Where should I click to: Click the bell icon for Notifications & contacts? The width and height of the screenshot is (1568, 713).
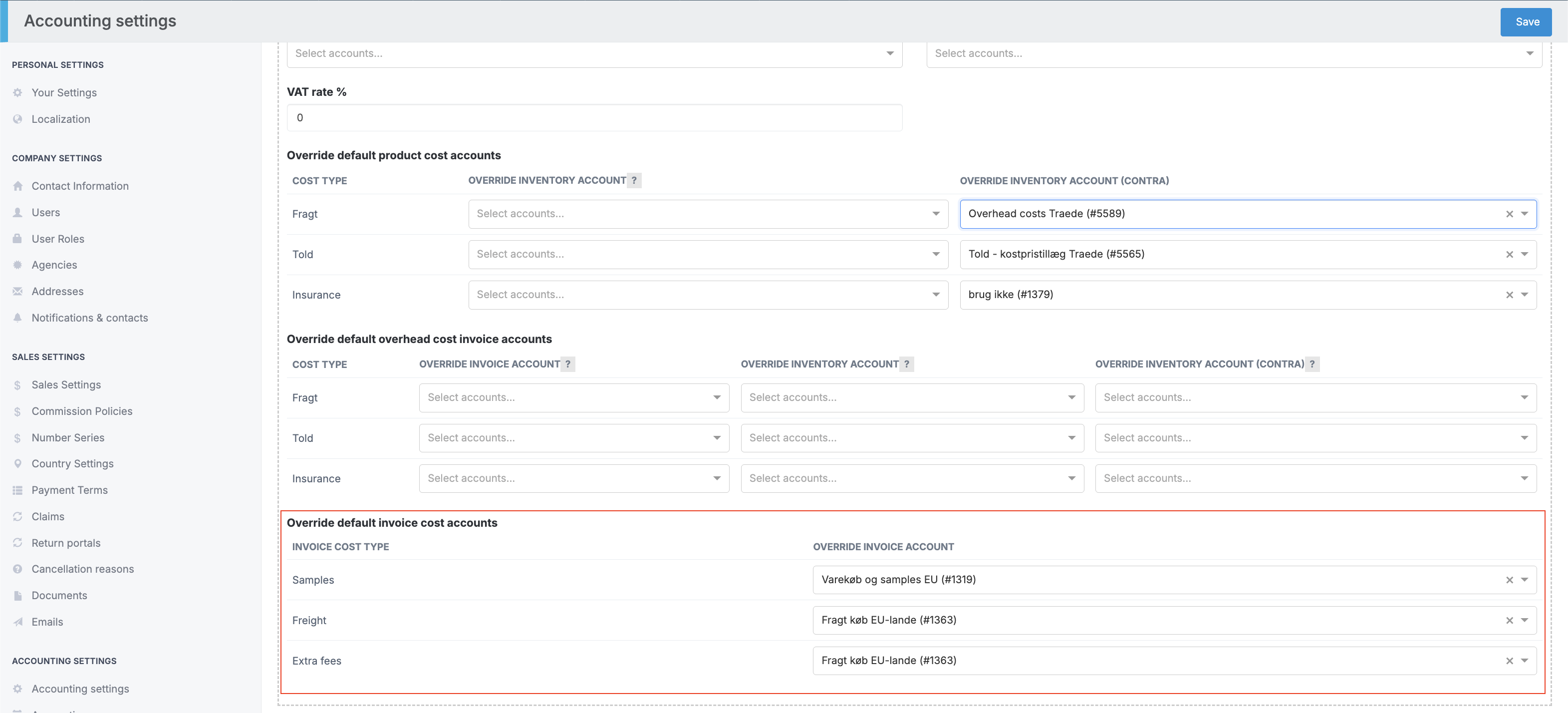point(17,318)
